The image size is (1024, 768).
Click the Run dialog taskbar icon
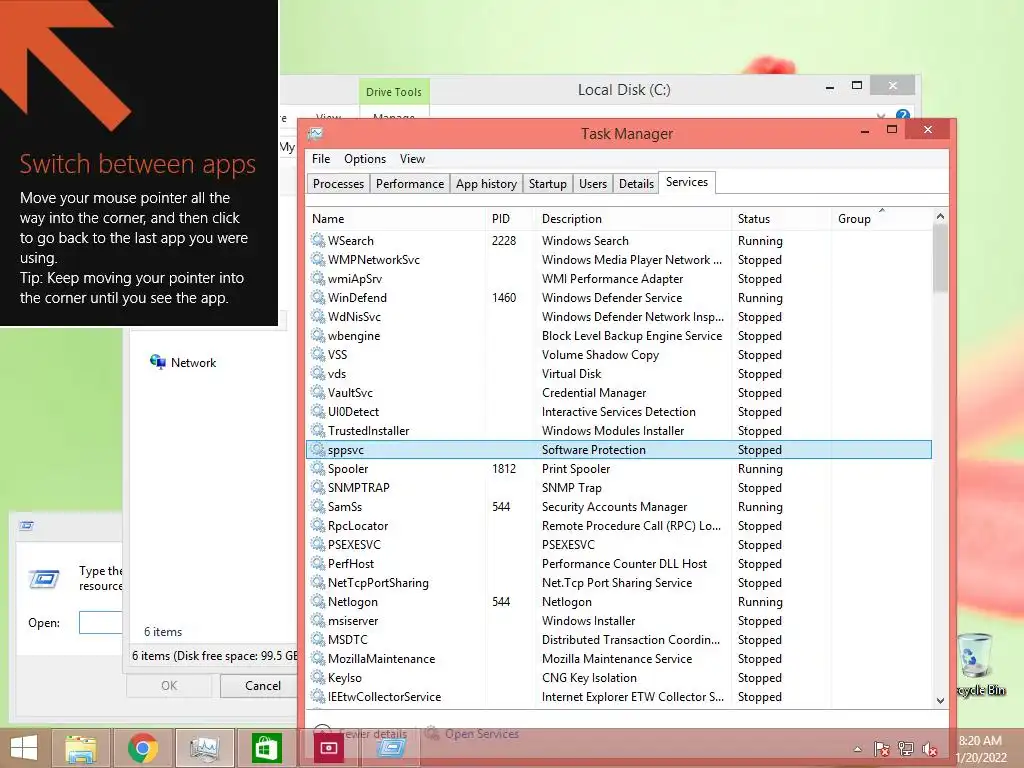(391, 748)
